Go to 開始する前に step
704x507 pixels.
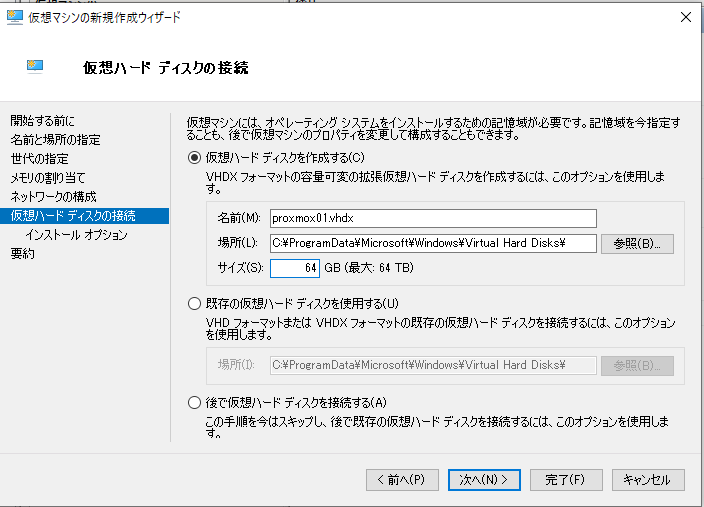[42, 121]
